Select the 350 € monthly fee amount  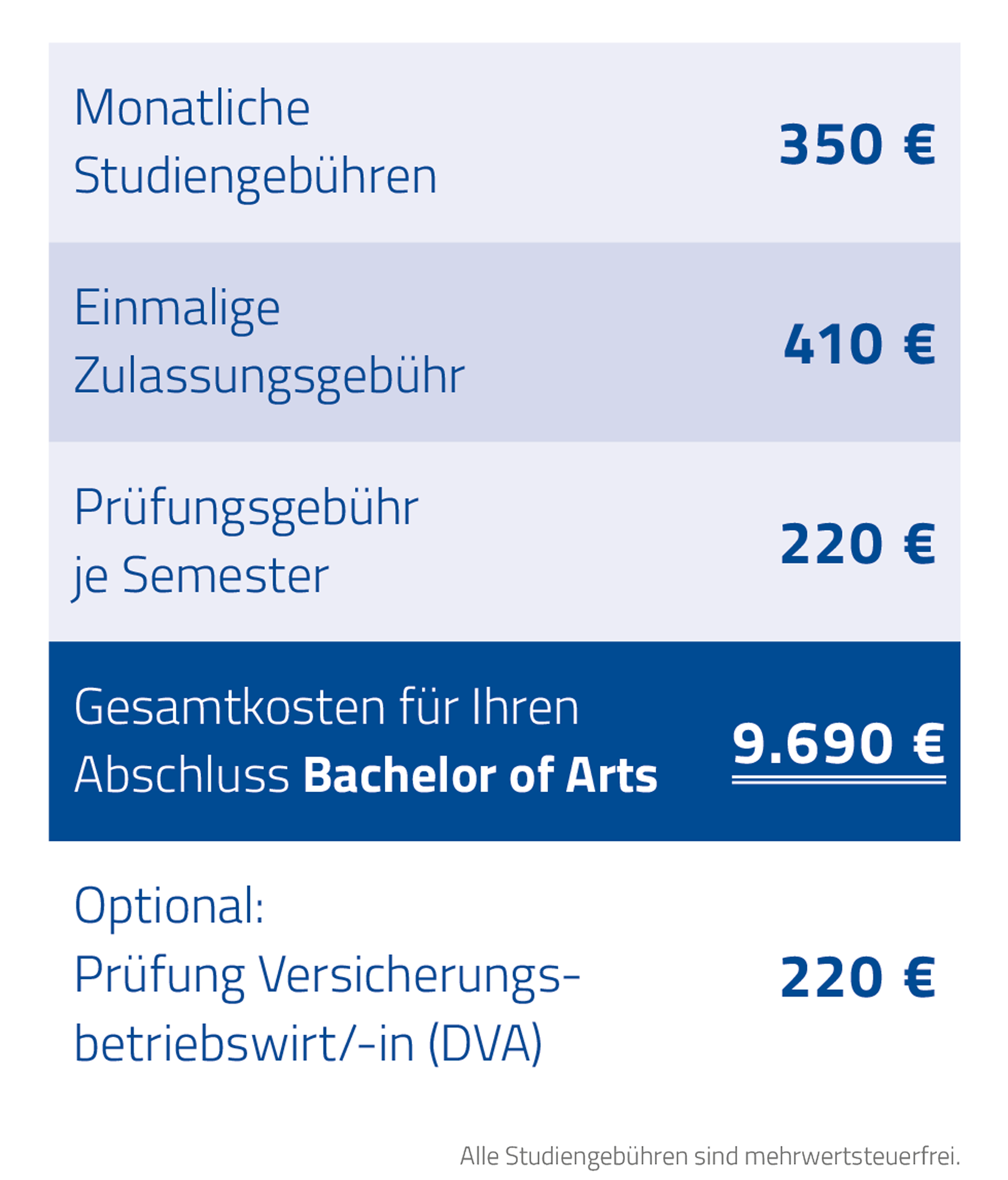click(x=857, y=145)
